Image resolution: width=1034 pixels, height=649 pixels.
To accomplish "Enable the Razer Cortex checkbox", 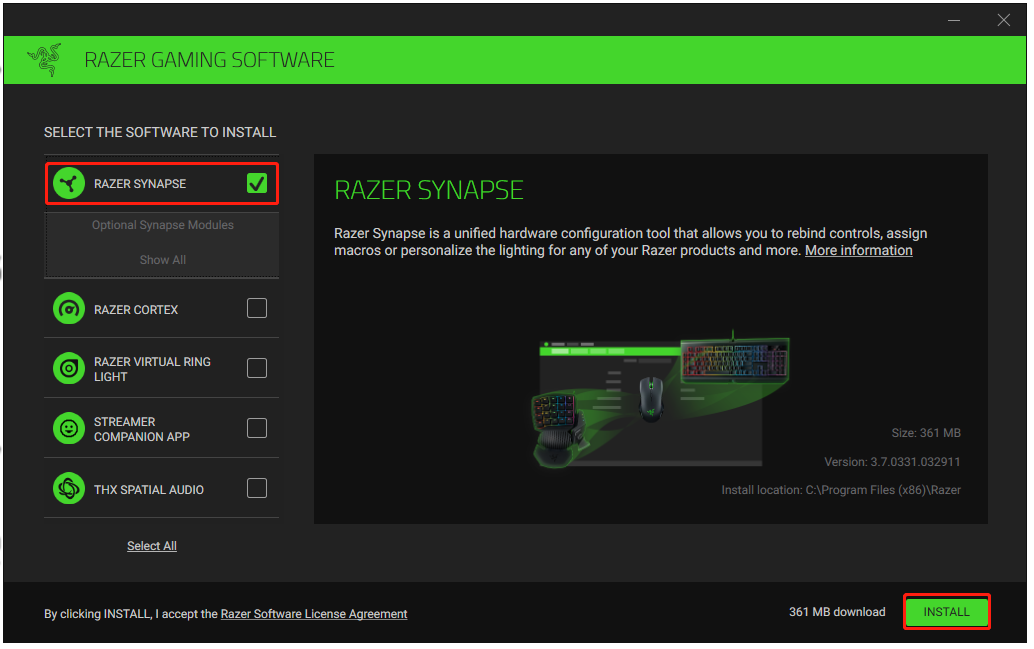I will pyautogui.click(x=257, y=309).
